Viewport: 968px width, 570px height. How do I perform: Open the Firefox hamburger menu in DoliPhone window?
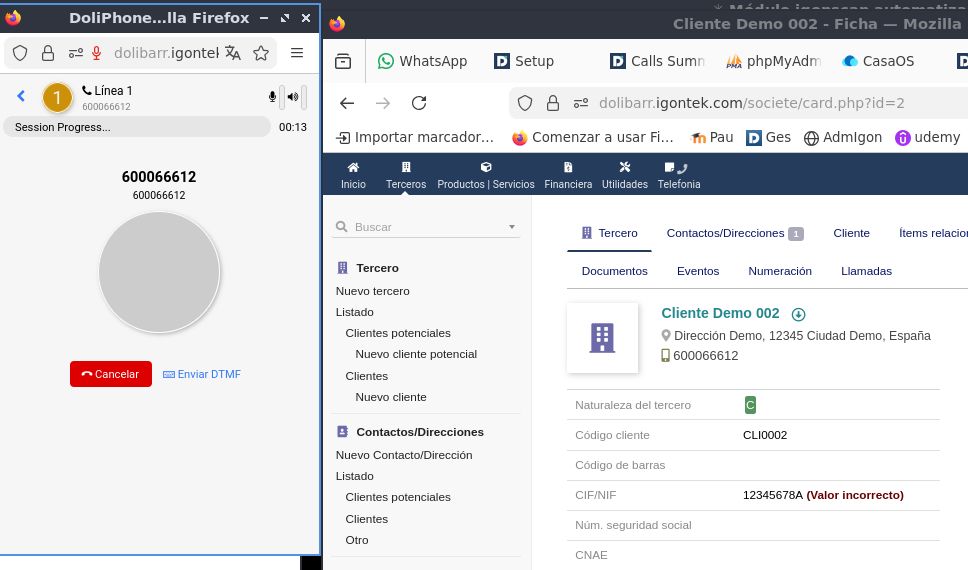click(297, 53)
